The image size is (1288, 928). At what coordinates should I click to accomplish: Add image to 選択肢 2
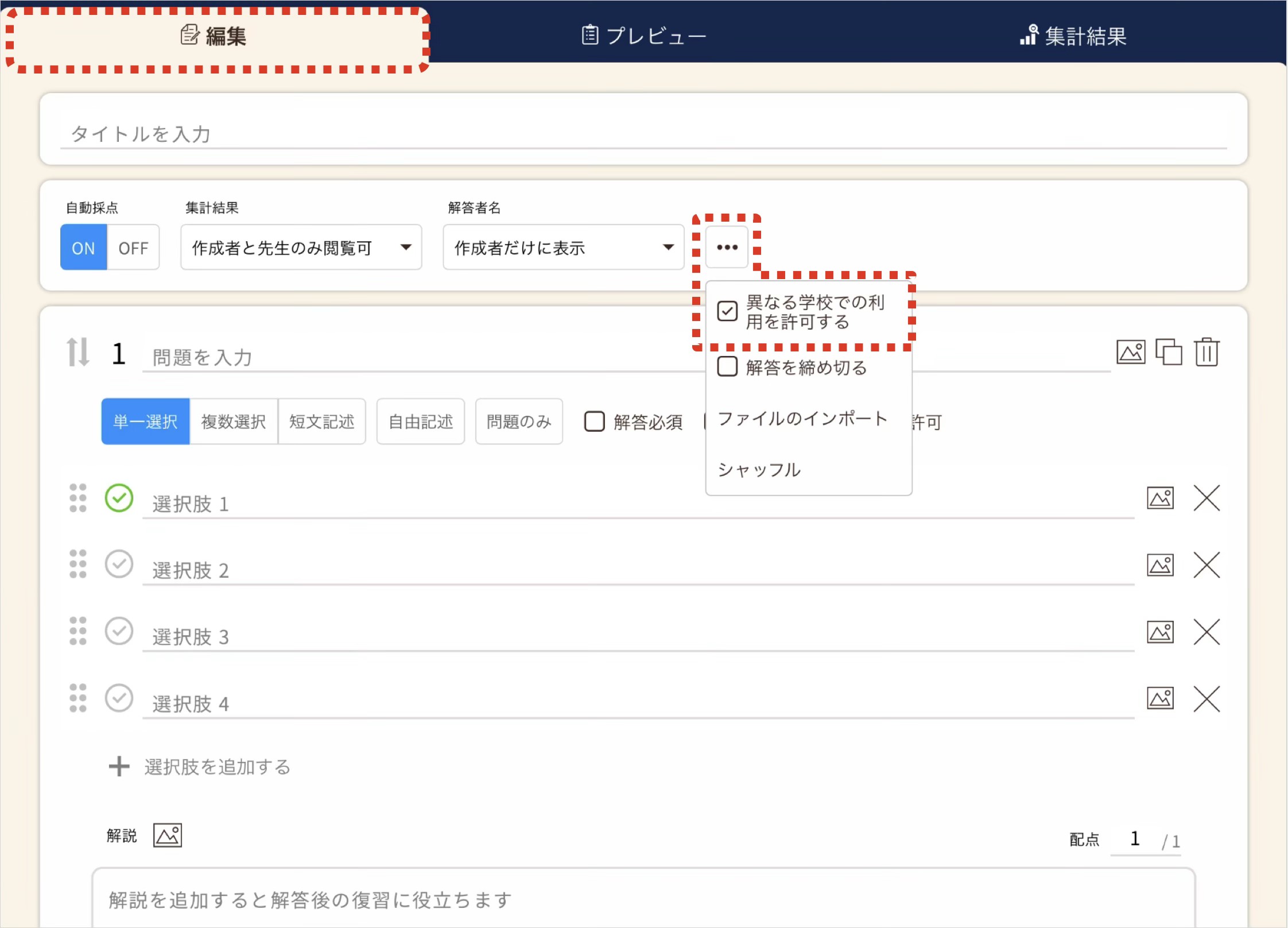click(1161, 565)
